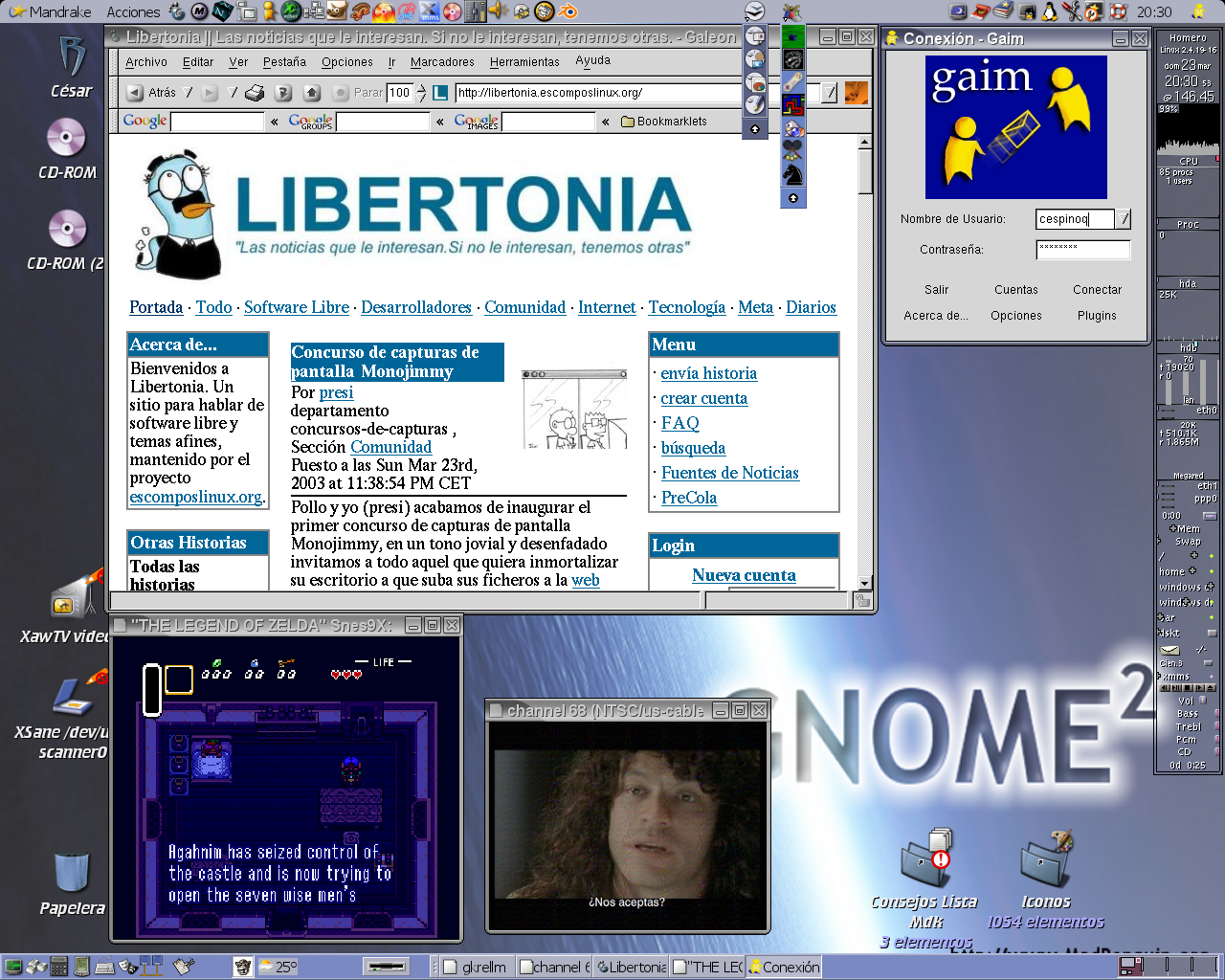
Task: Click the calculator icon in bottom panel
Action: point(59,967)
